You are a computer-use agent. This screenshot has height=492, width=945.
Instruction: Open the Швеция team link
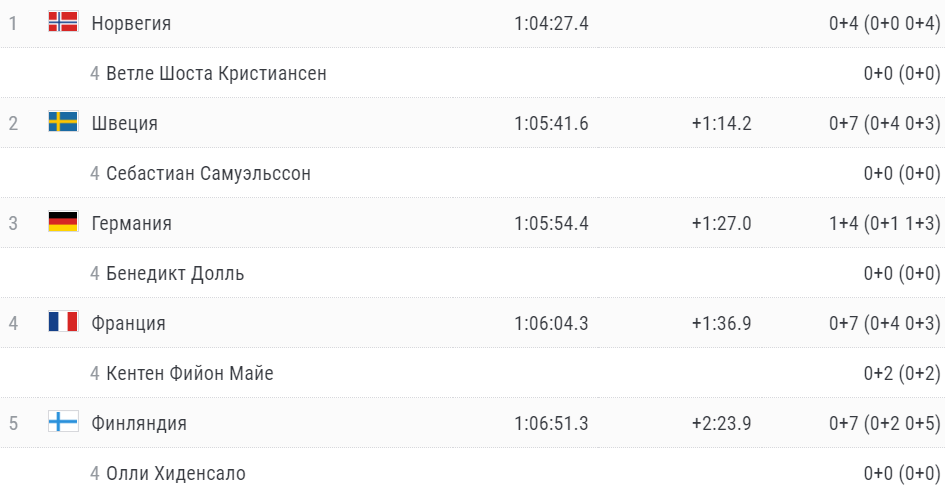(x=124, y=123)
